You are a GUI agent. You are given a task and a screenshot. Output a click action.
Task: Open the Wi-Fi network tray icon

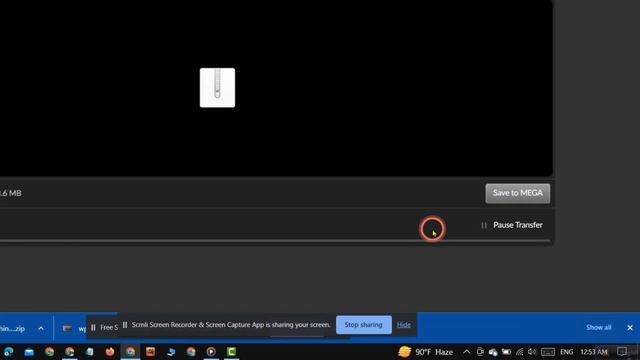519,351
